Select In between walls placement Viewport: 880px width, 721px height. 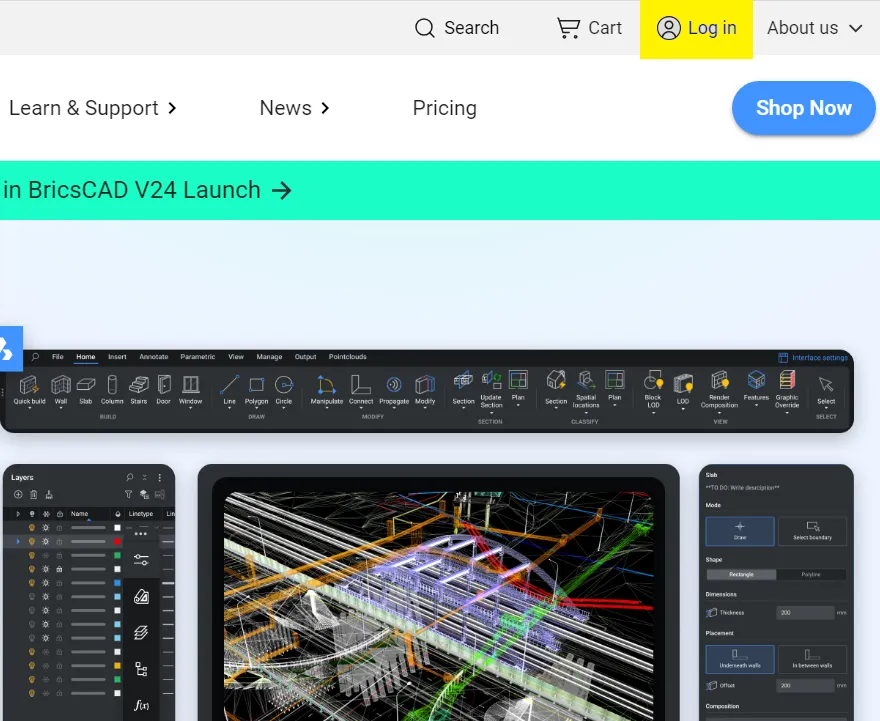click(x=812, y=659)
